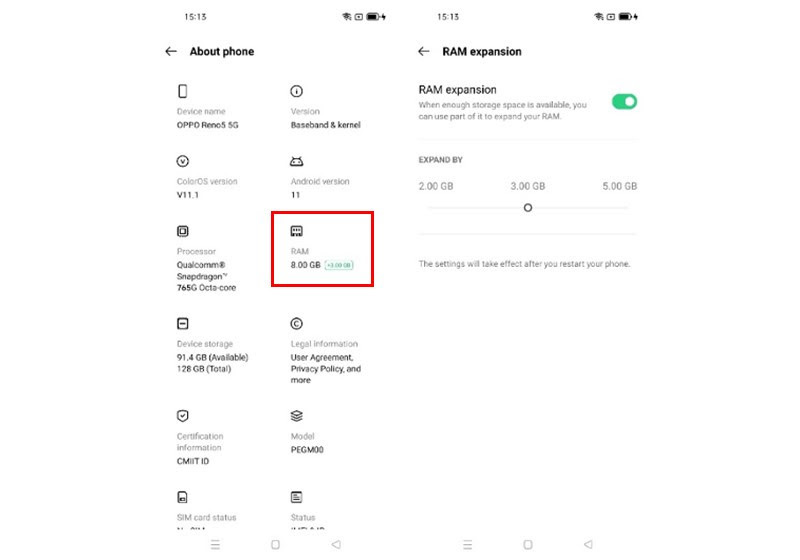Open the Legal information copyright icon
The width and height of the screenshot is (800, 560).
pyautogui.click(x=296, y=324)
